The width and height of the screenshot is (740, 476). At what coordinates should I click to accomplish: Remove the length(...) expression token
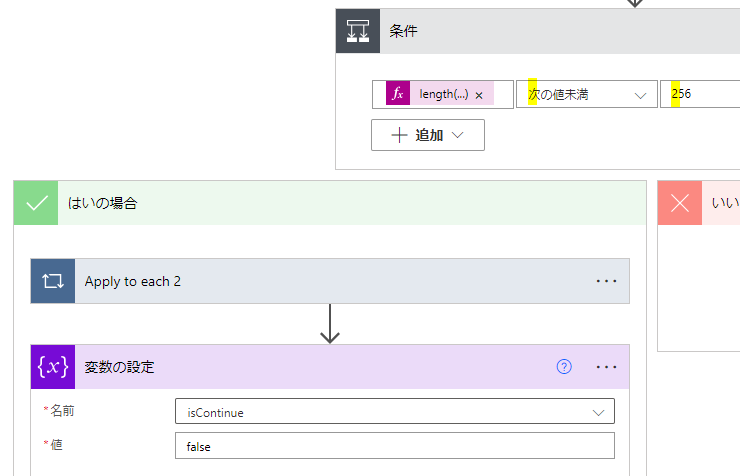click(479, 95)
